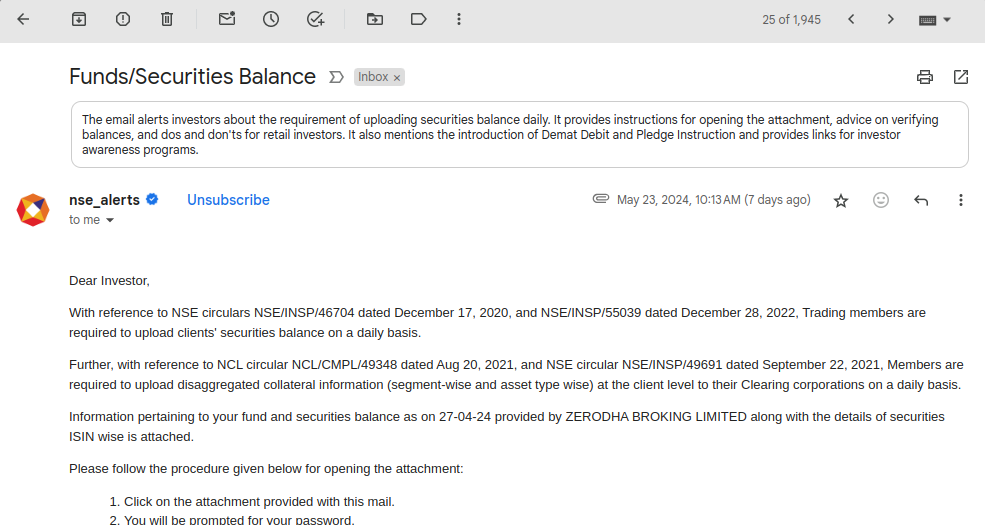The image size is (985, 525).
Task: Open the Labels menu
Action: click(419, 19)
